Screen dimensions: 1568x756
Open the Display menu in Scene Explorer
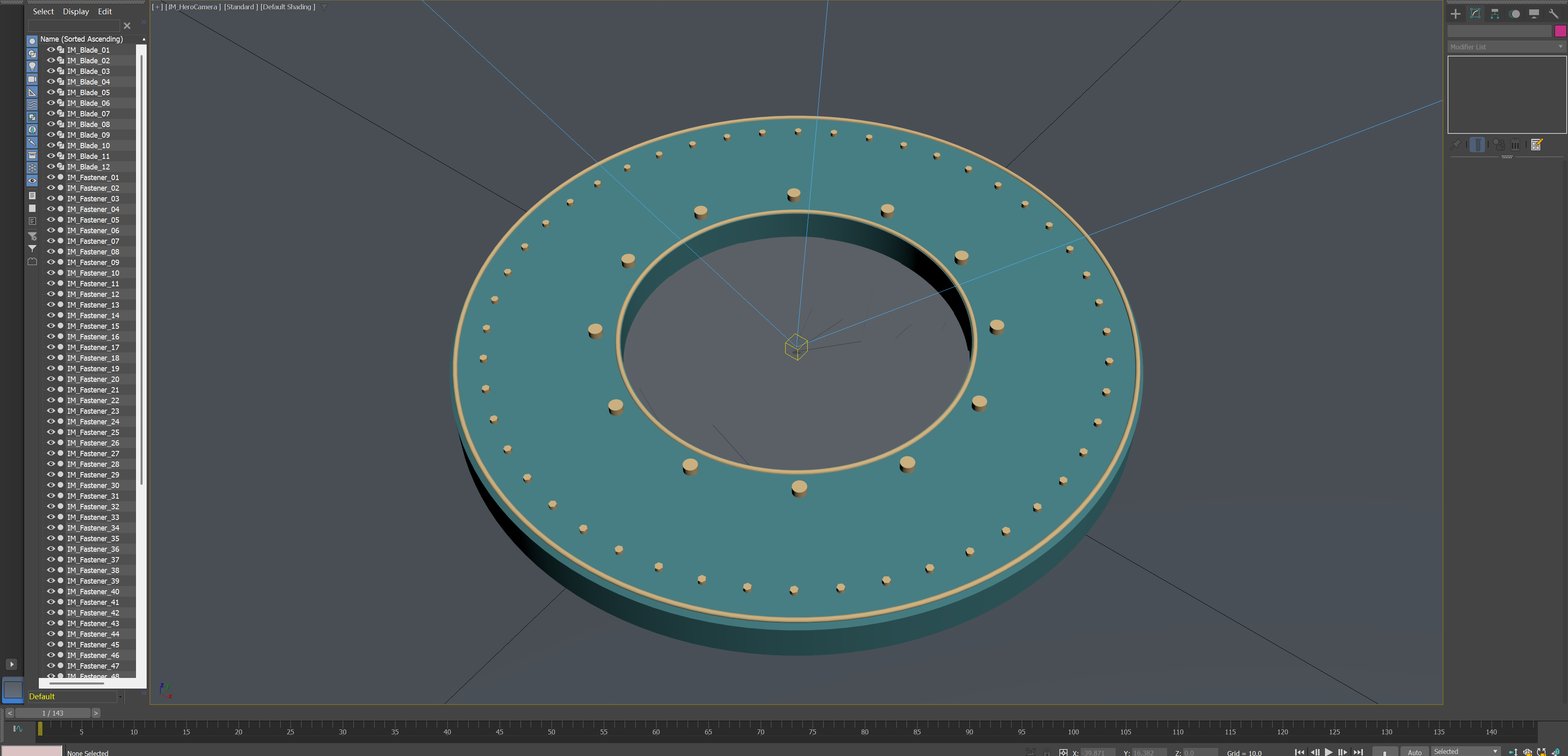pyautogui.click(x=76, y=12)
